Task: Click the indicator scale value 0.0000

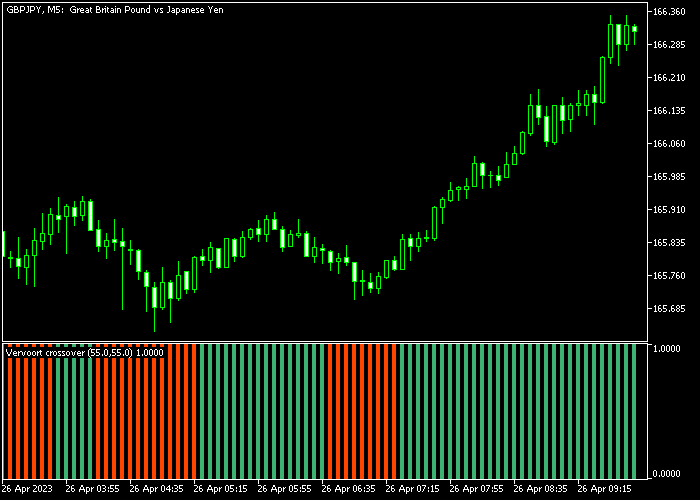Action: tap(669, 474)
